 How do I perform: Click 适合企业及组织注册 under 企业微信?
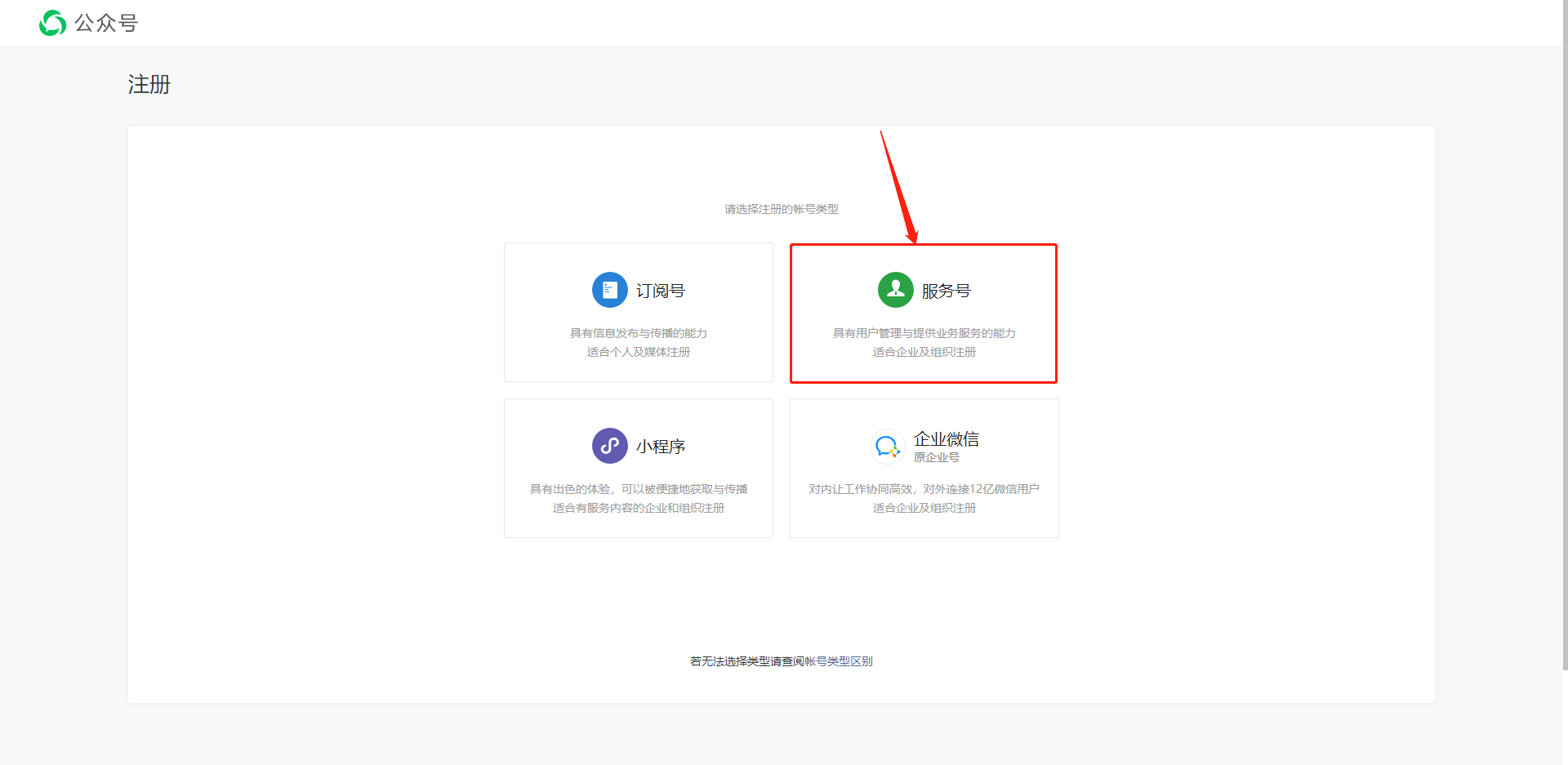coord(924,508)
